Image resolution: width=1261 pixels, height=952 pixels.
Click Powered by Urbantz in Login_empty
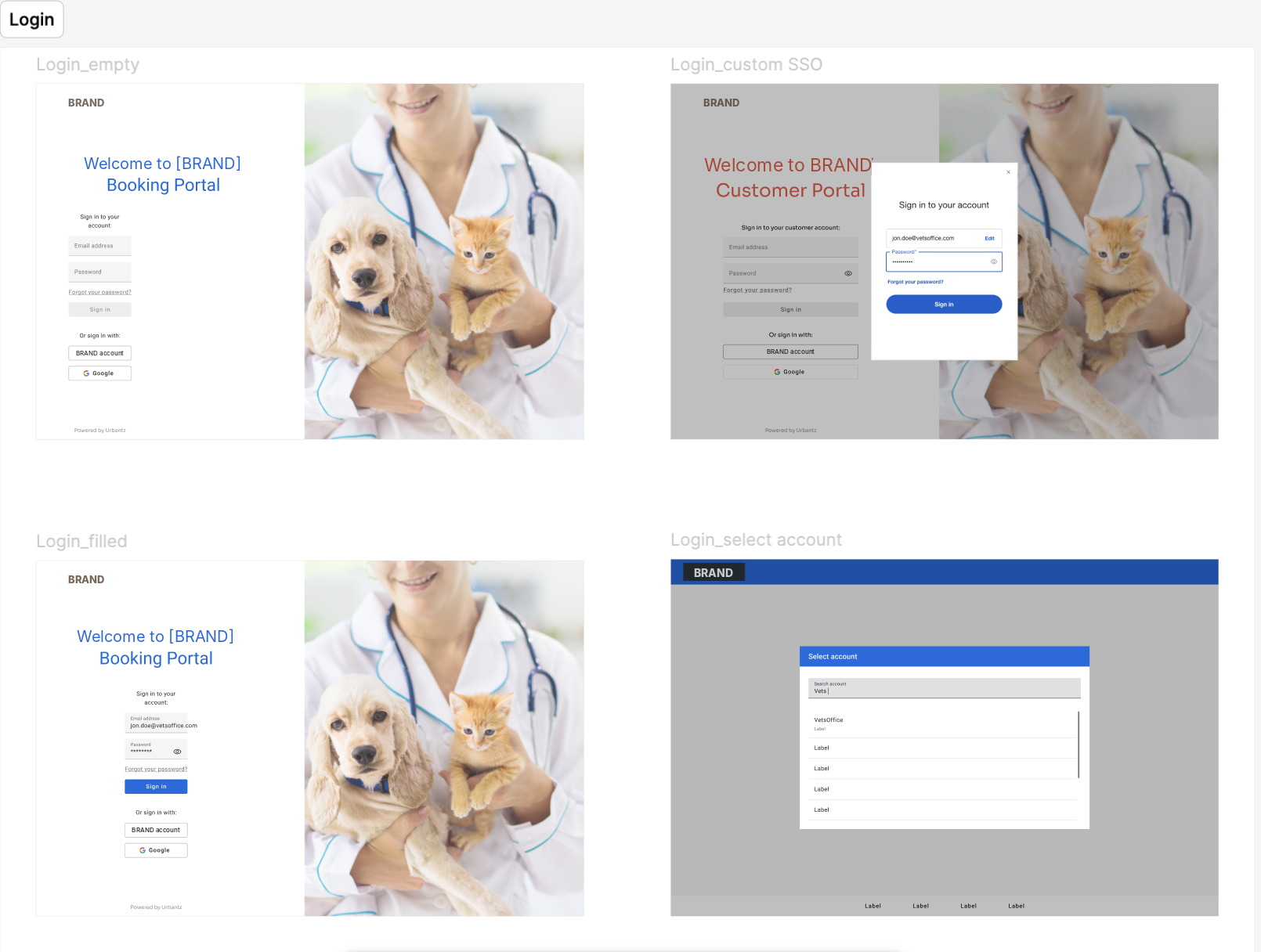coord(99,431)
